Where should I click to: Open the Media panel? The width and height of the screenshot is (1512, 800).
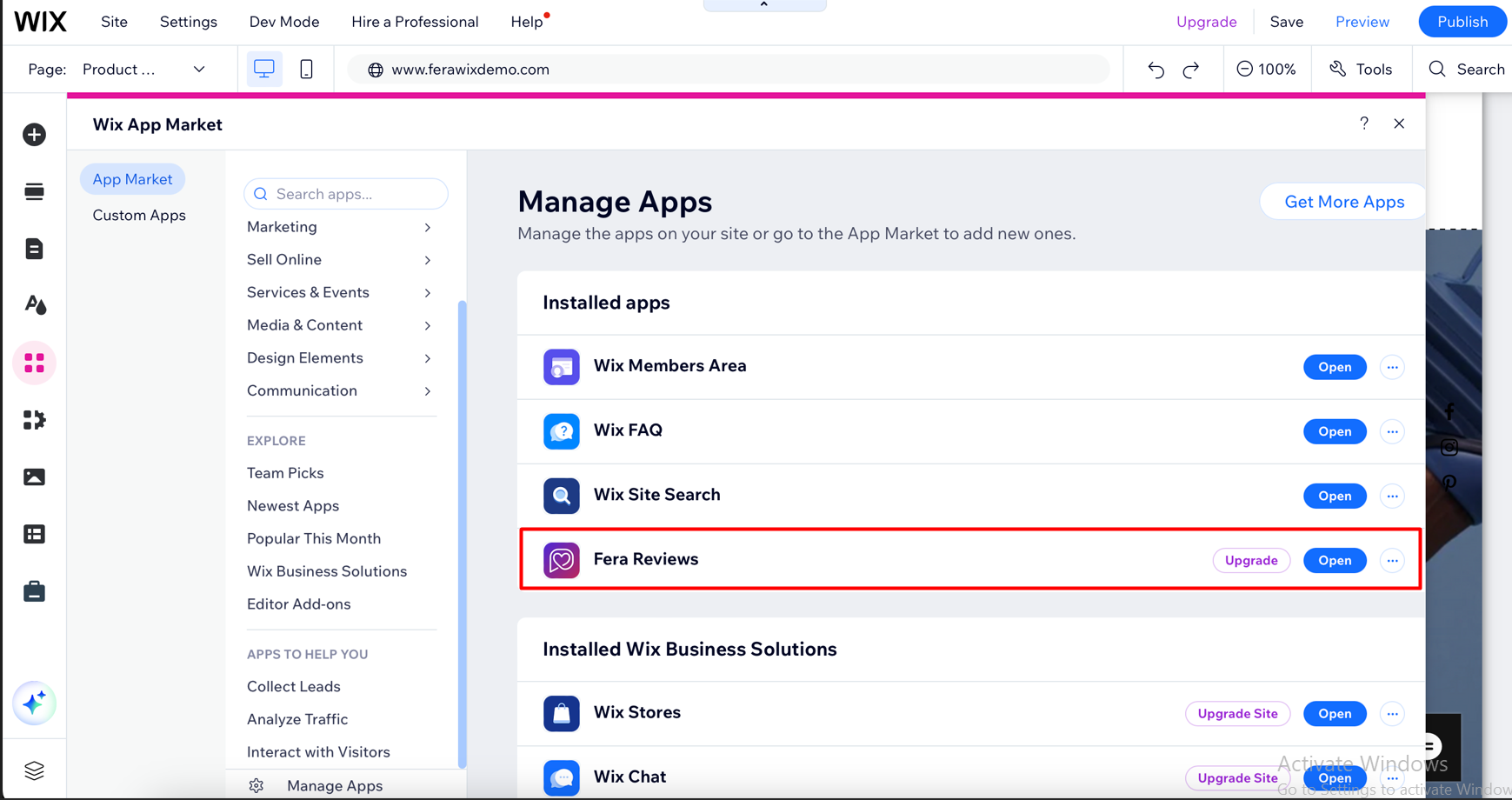[34, 477]
